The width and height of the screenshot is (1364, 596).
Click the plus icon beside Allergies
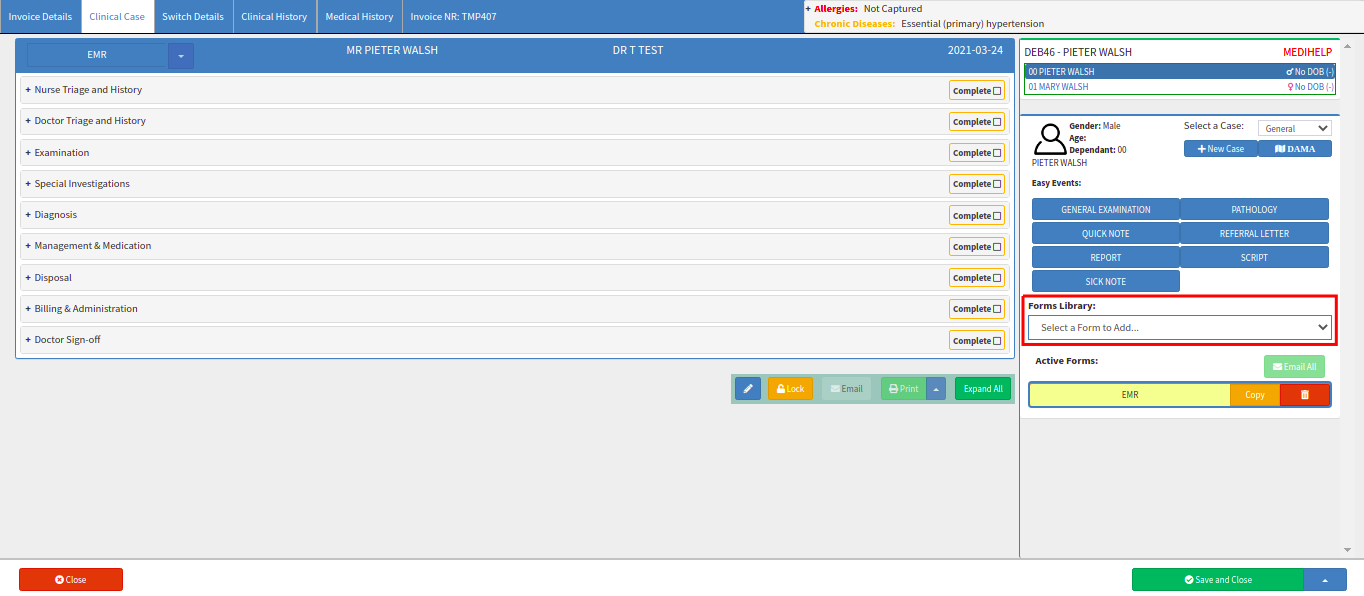coord(807,8)
